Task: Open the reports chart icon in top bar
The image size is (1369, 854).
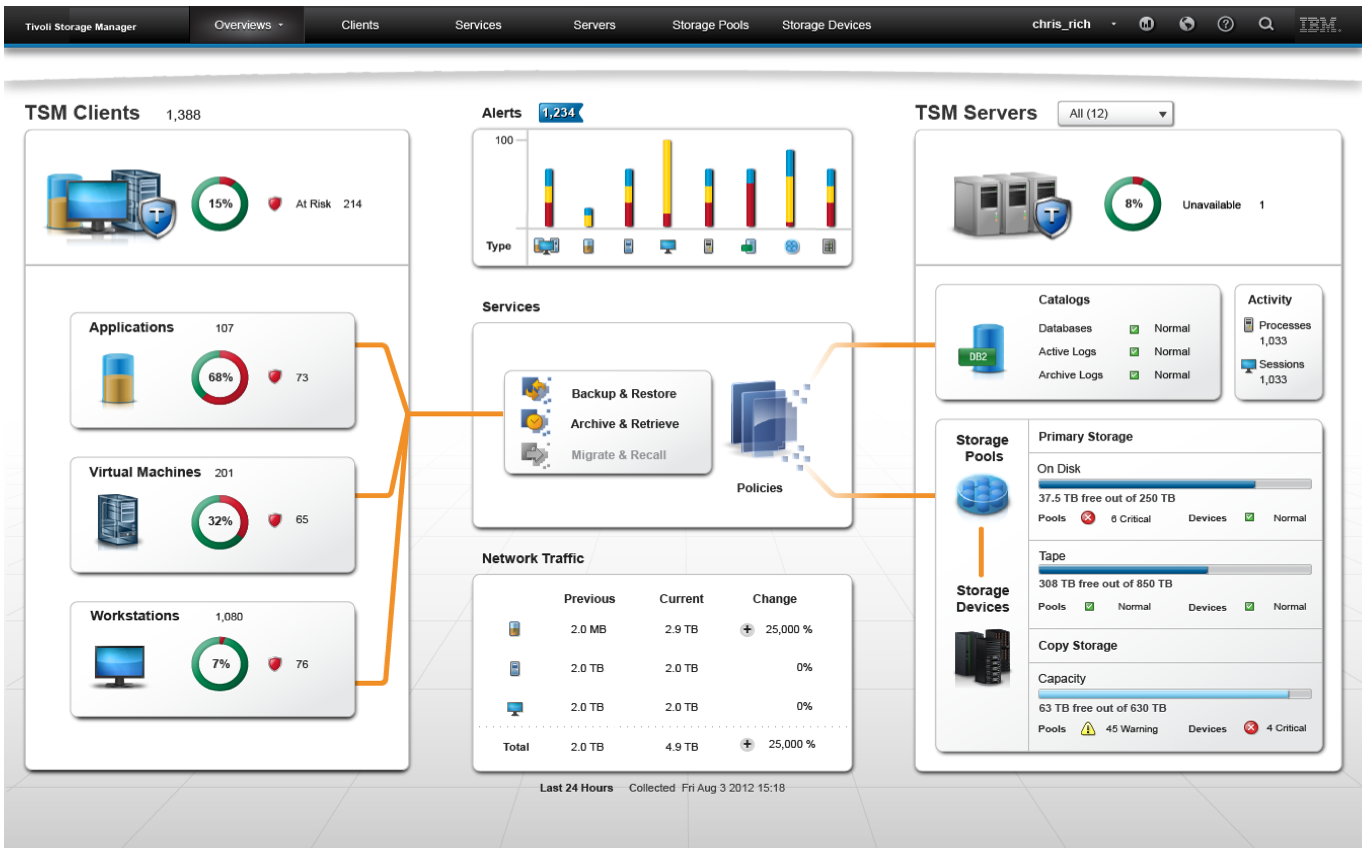Action: [x=1146, y=25]
